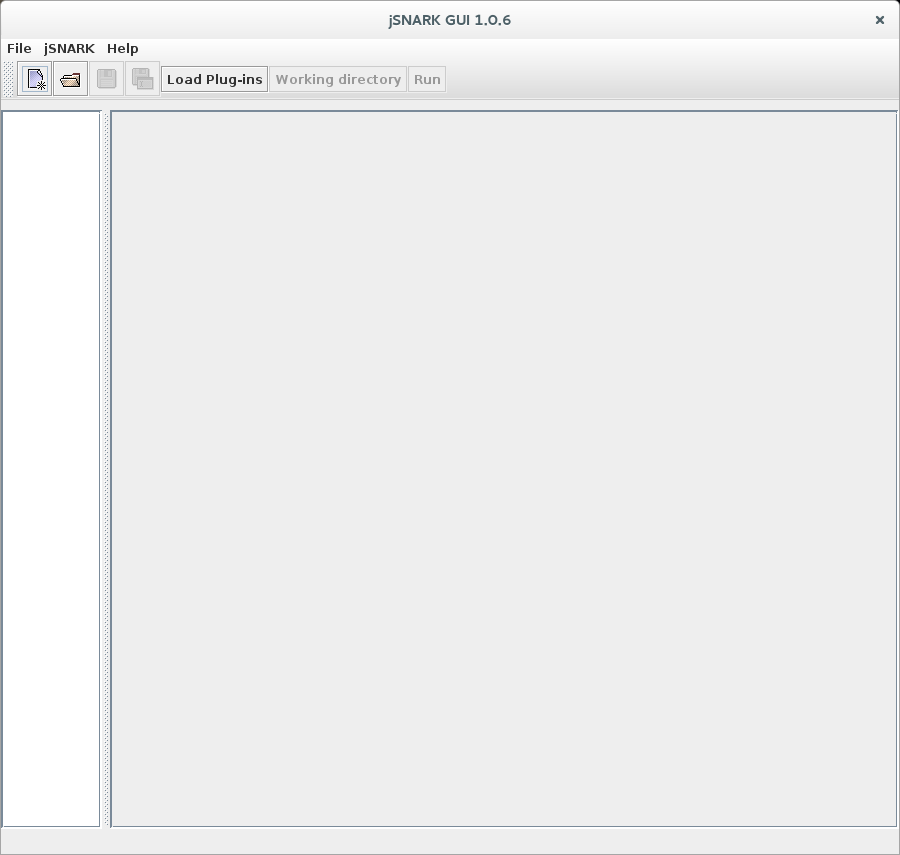
Task: Close the jSNARK GUI window
Action: 879,20
